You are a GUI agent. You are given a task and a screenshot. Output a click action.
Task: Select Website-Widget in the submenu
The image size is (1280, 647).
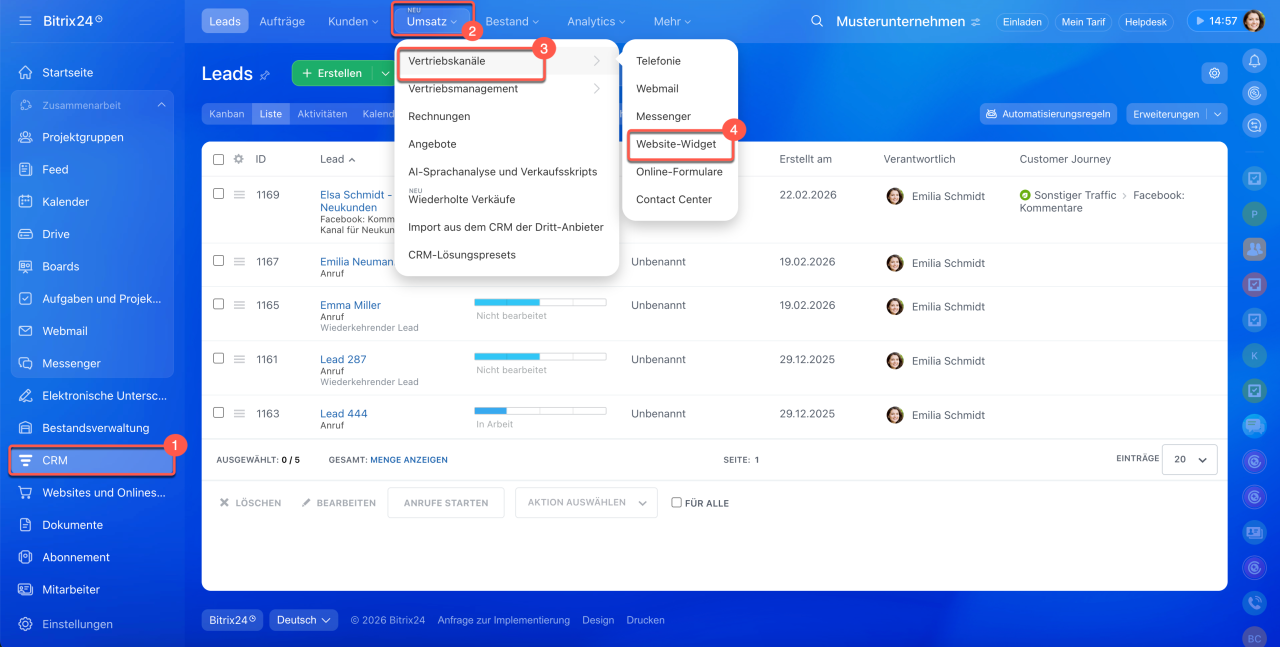[676, 144]
